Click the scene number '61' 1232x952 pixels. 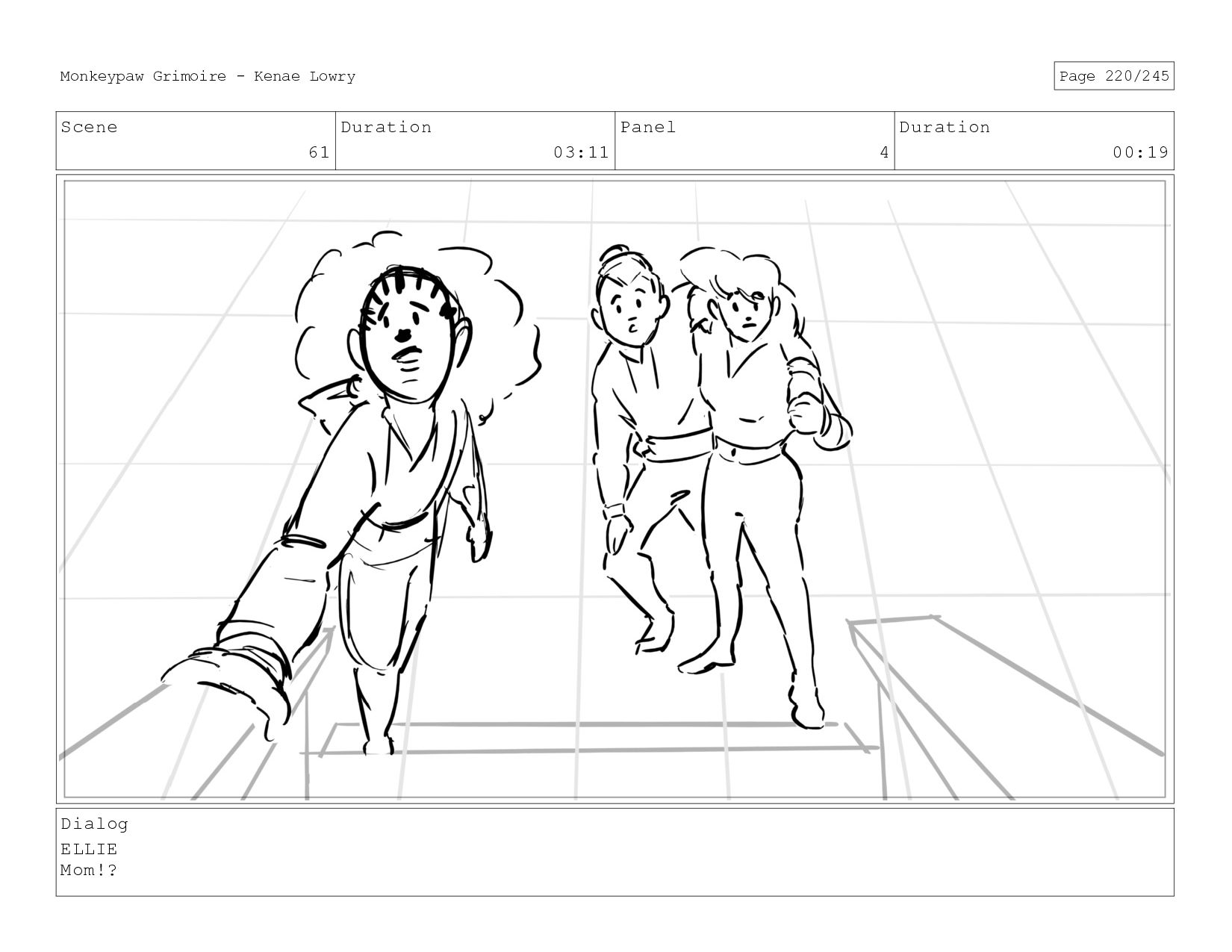pos(319,152)
